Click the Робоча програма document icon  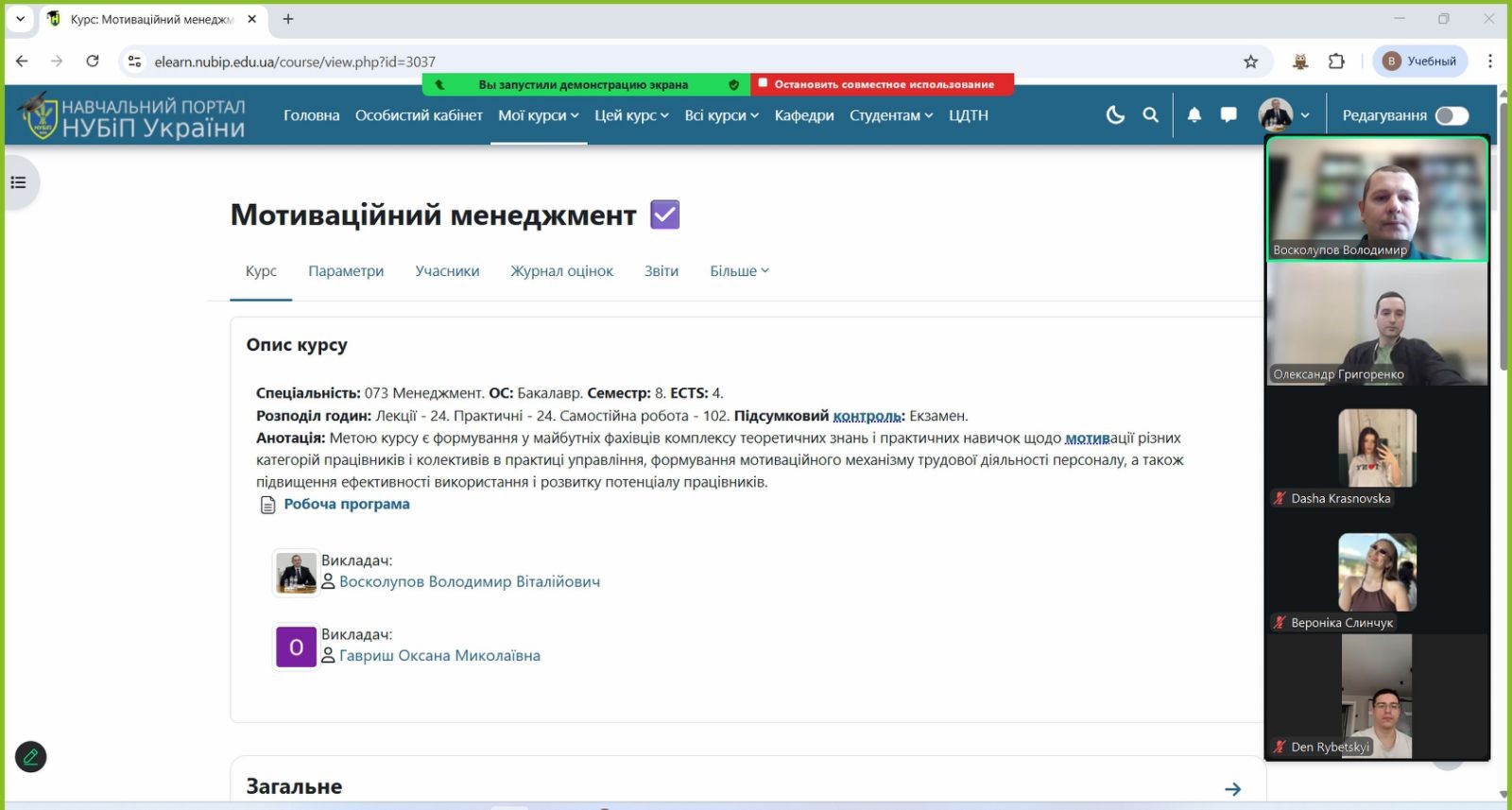[x=267, y=505]
